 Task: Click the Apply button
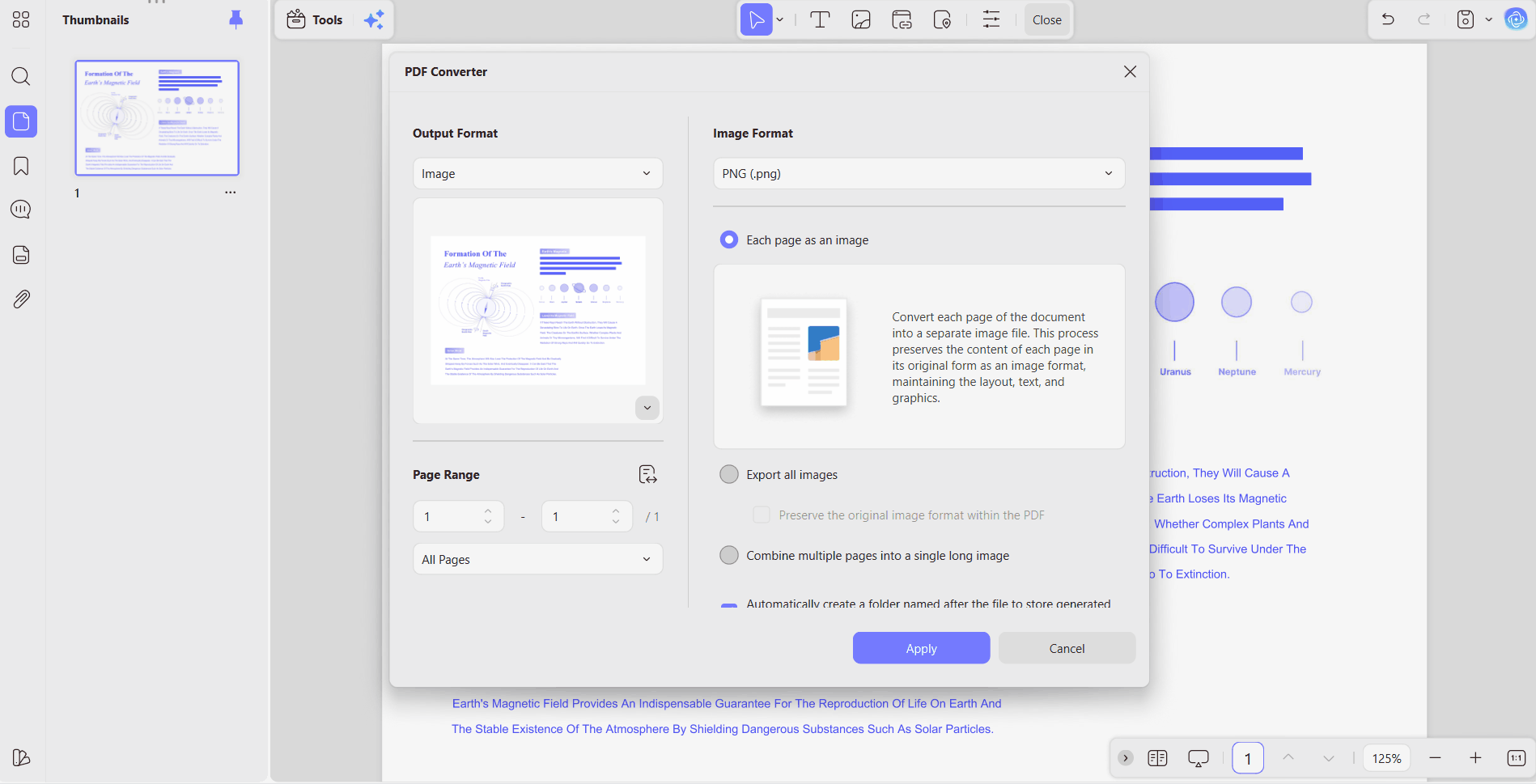pyautogui.click(x=921, y=648)
